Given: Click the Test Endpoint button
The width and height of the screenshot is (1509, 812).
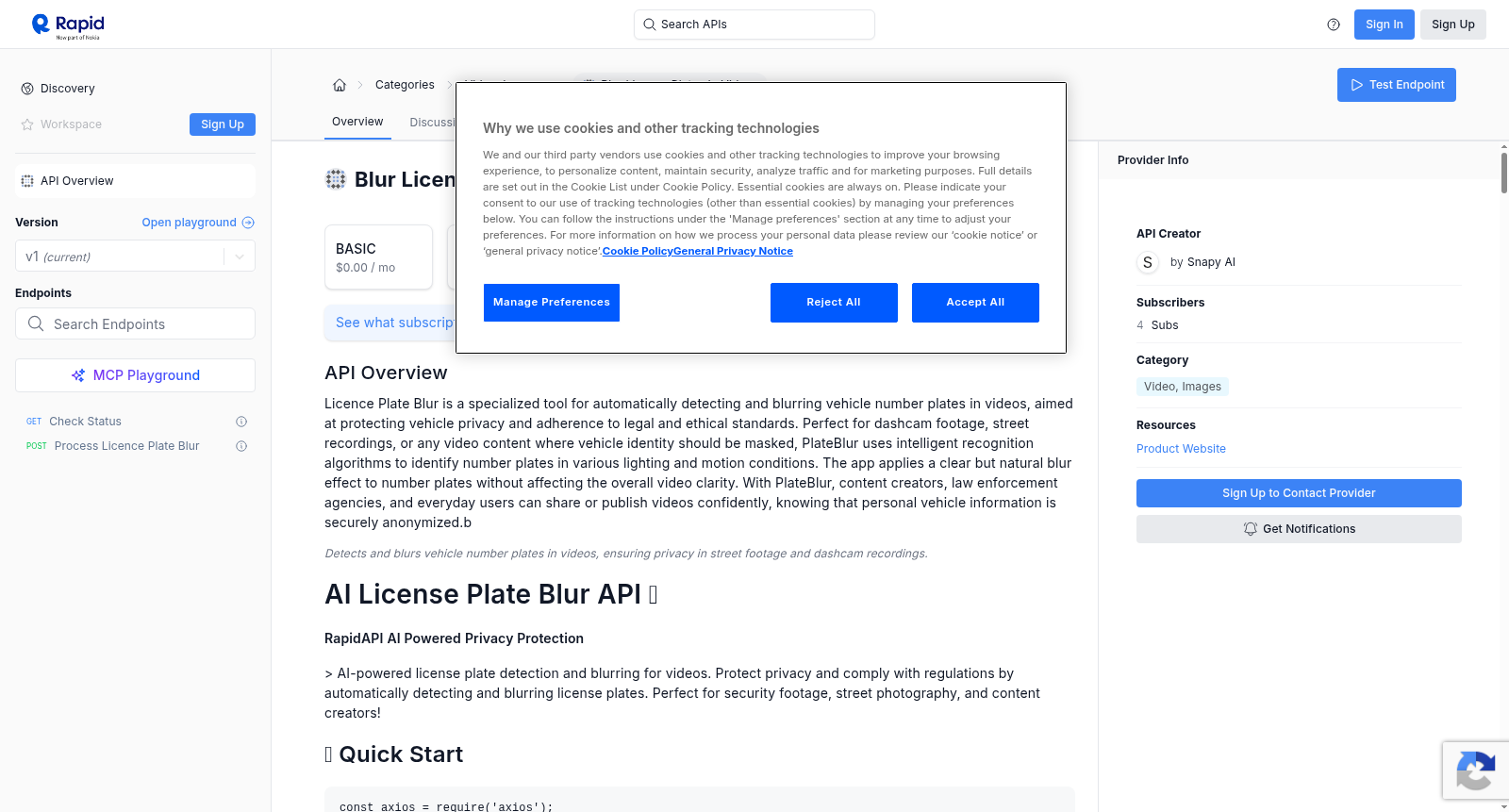Looking at the screenshot, I should pyautogui.click(x=1397, y=85).
